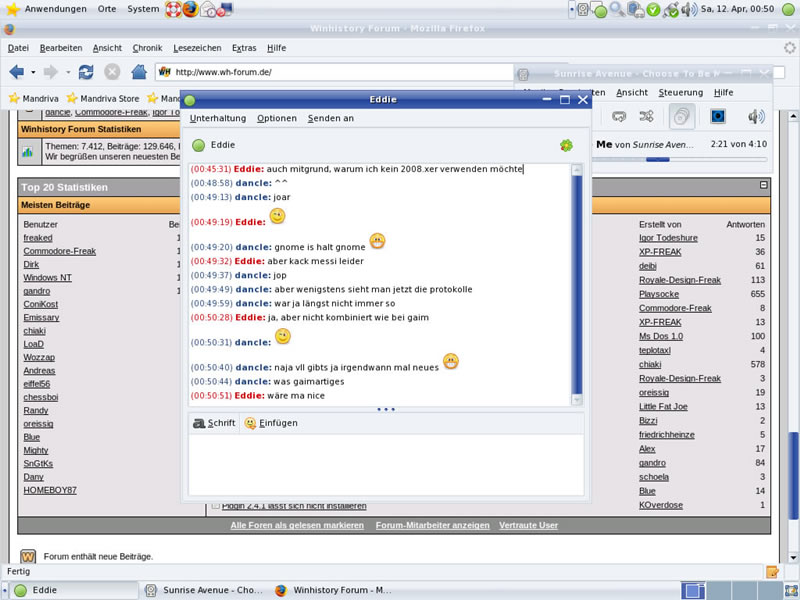Toggle repeat mode in the media player

[619, 117]
